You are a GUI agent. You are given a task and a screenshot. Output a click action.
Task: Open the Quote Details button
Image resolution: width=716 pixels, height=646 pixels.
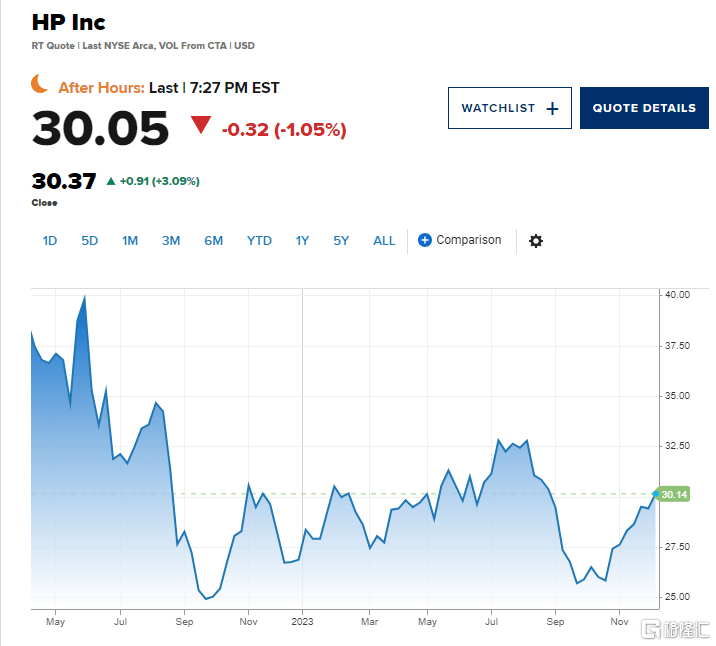(x=644, y=108)
